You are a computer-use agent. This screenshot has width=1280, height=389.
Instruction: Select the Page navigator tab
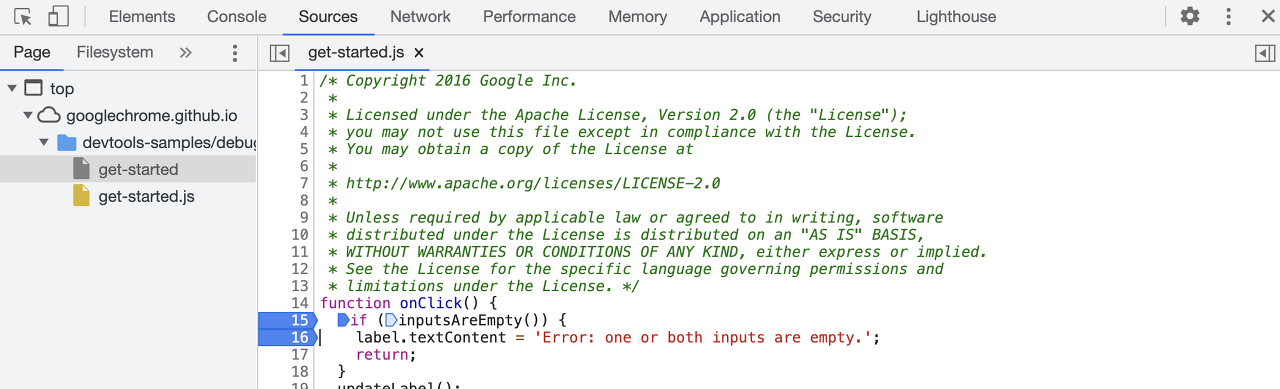32,52
